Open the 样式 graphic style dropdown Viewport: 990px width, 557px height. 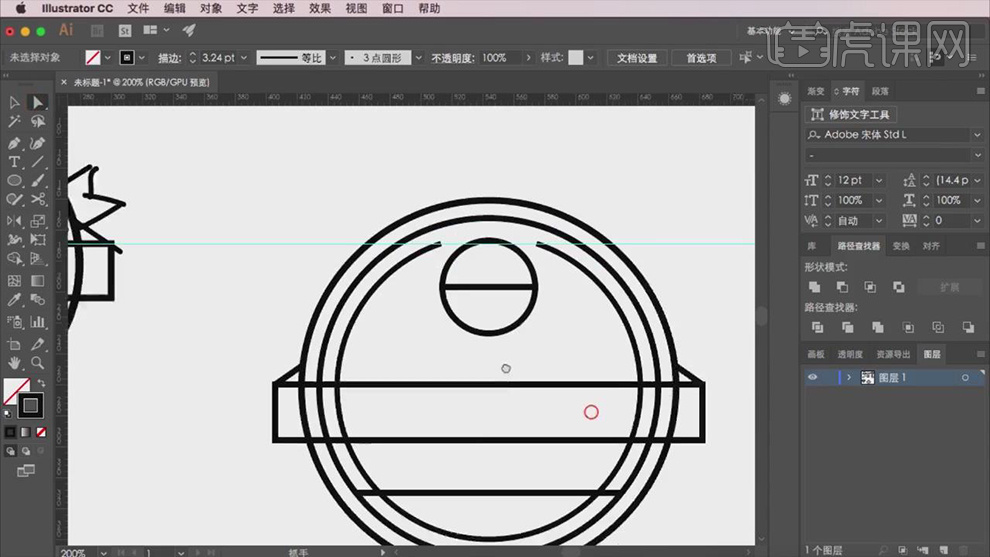point(590,57)
